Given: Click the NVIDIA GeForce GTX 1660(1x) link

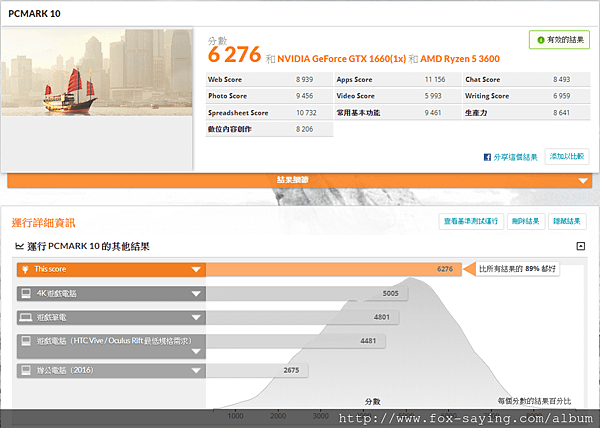Looking at the screenshot, I should coord(341,59).
